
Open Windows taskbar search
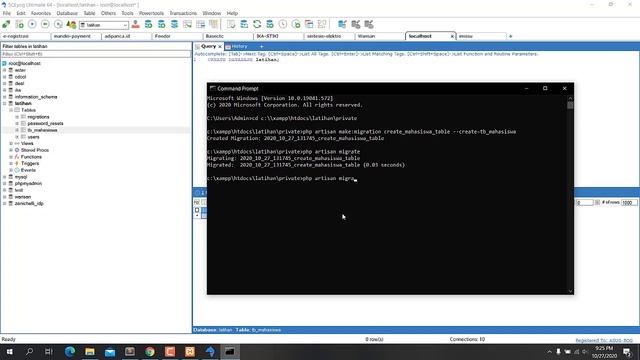tap(29, 351)
